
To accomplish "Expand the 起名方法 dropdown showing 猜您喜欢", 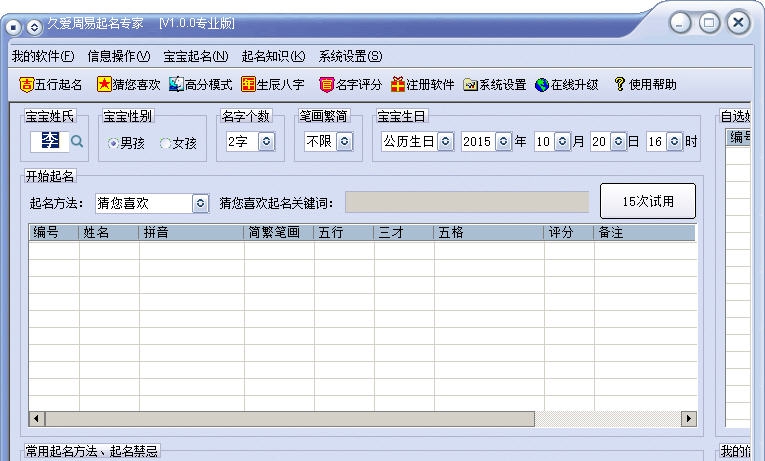I will (201, 203).
